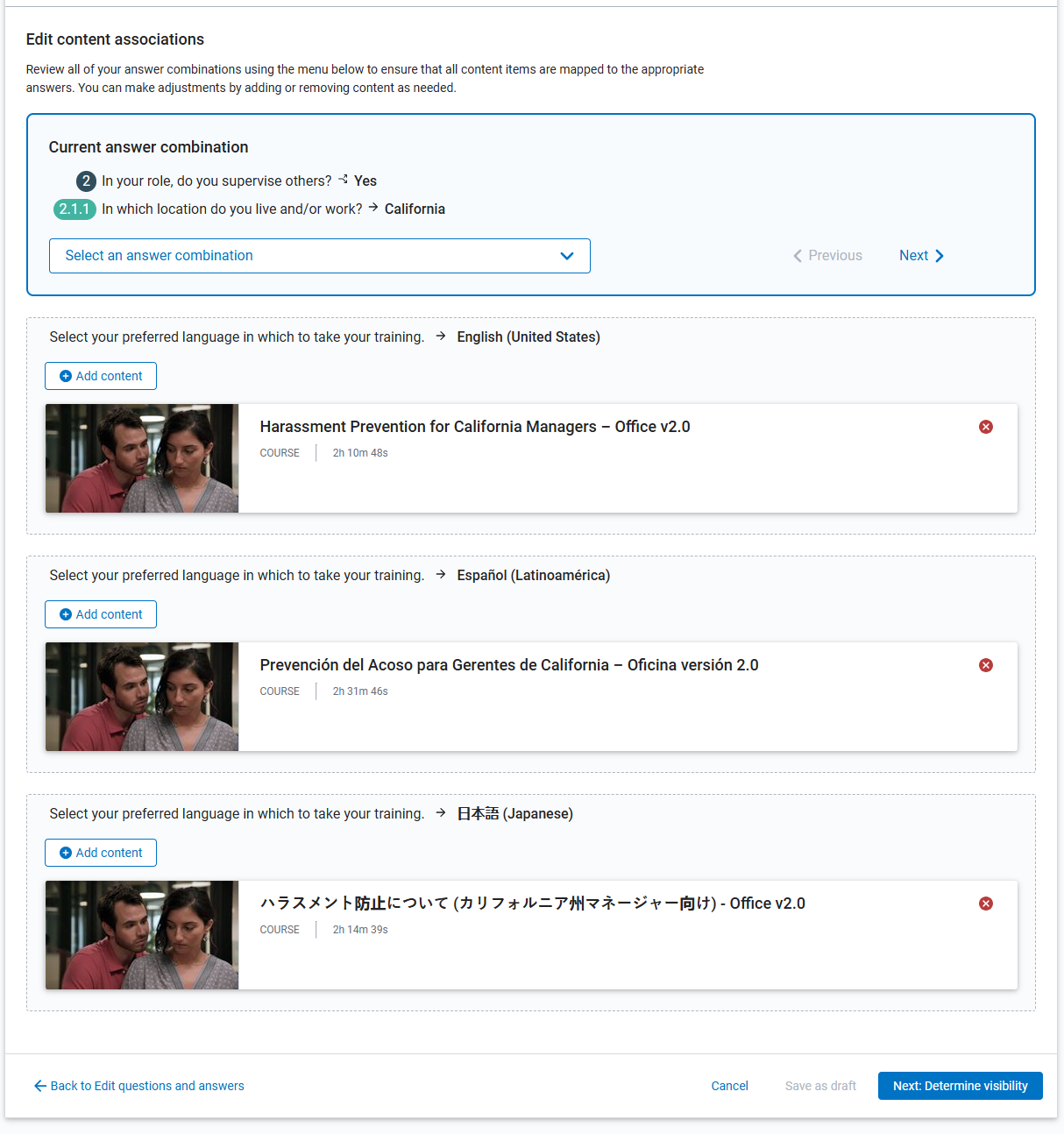Click the 2h 10m 48s duration
Screen dimensions: 1064x1134
[x=360, y=453]
